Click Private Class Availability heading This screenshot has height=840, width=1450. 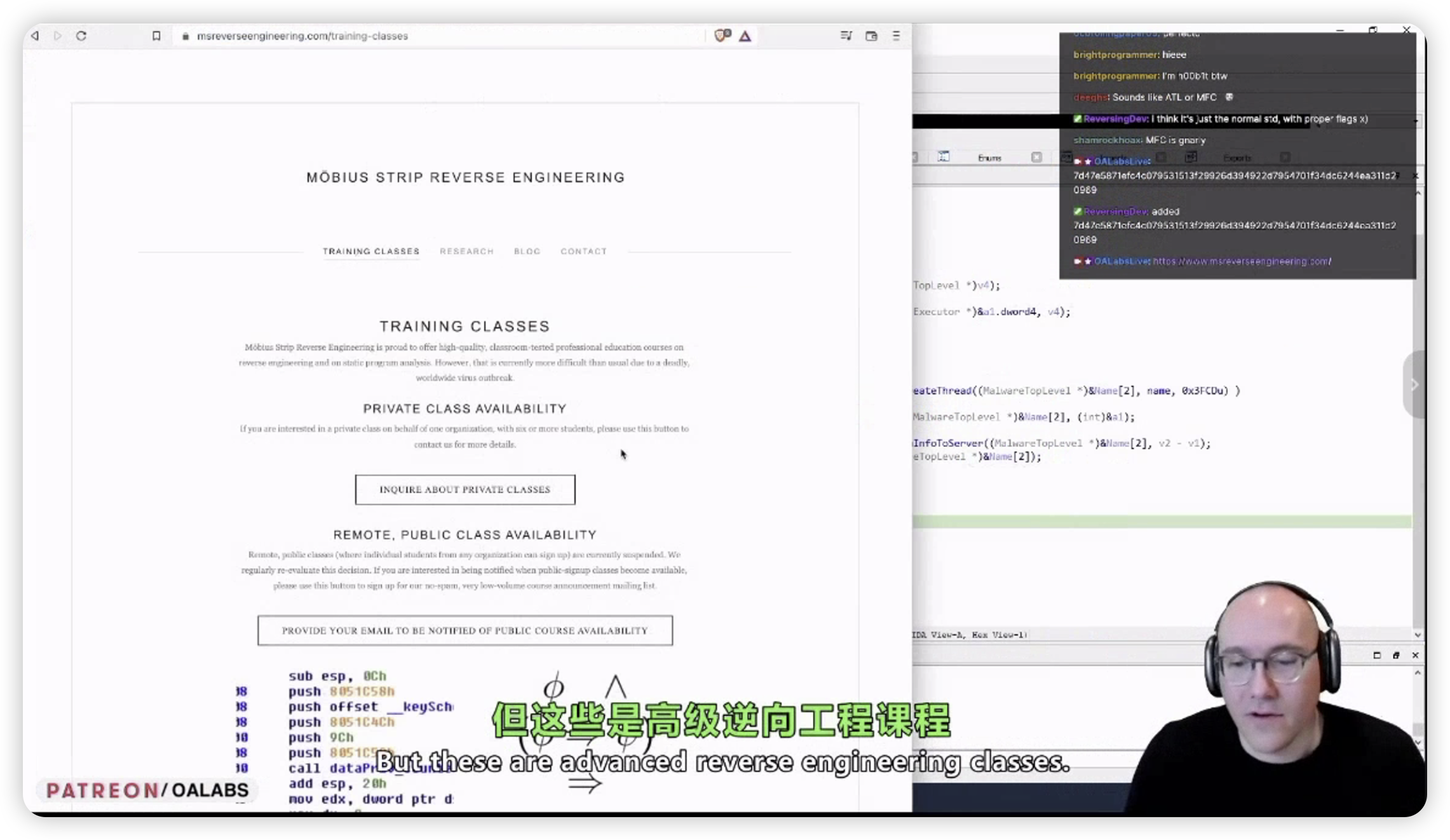pos(465,409)
